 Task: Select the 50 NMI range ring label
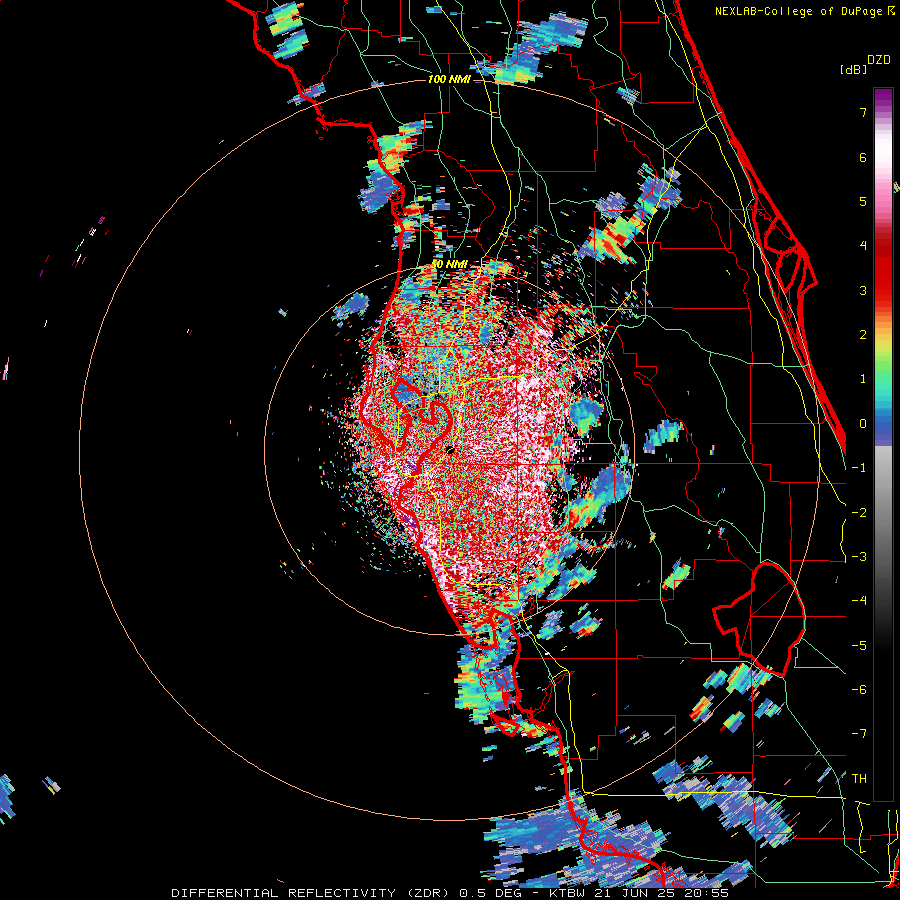tap(449, 264)
